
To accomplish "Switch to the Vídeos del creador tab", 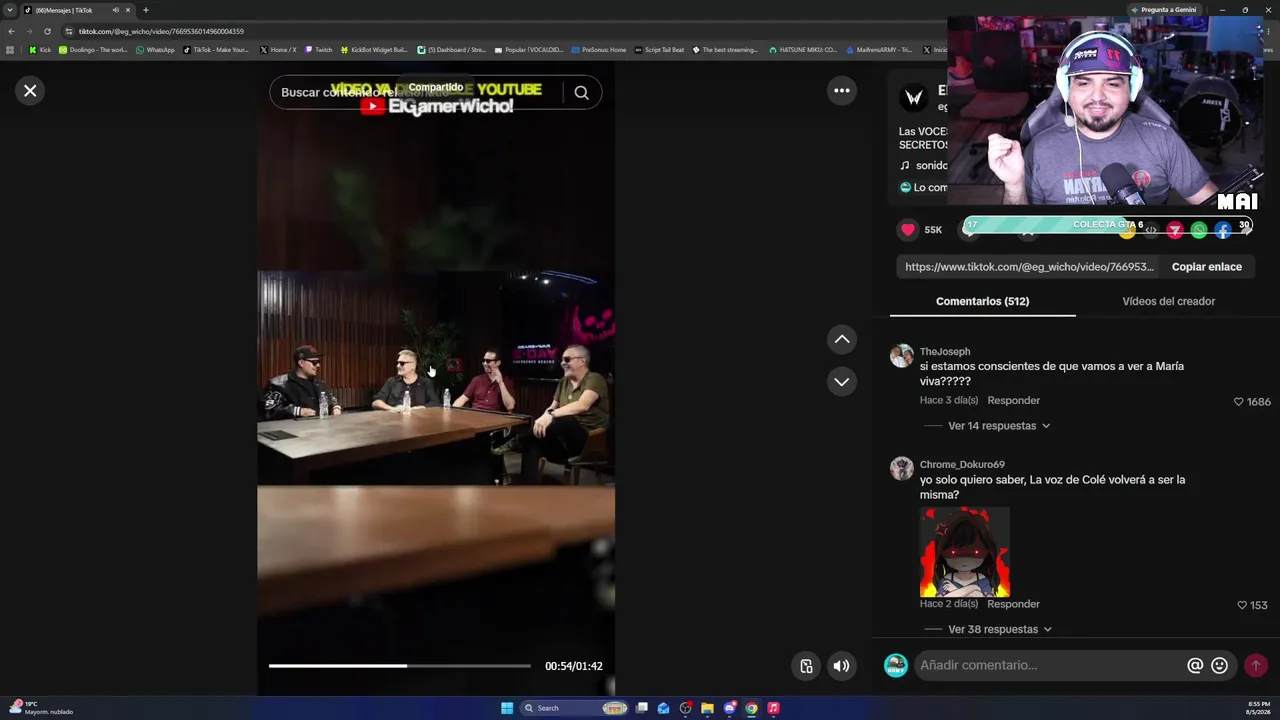I will pyautogui.click(x=1169, y=301).
